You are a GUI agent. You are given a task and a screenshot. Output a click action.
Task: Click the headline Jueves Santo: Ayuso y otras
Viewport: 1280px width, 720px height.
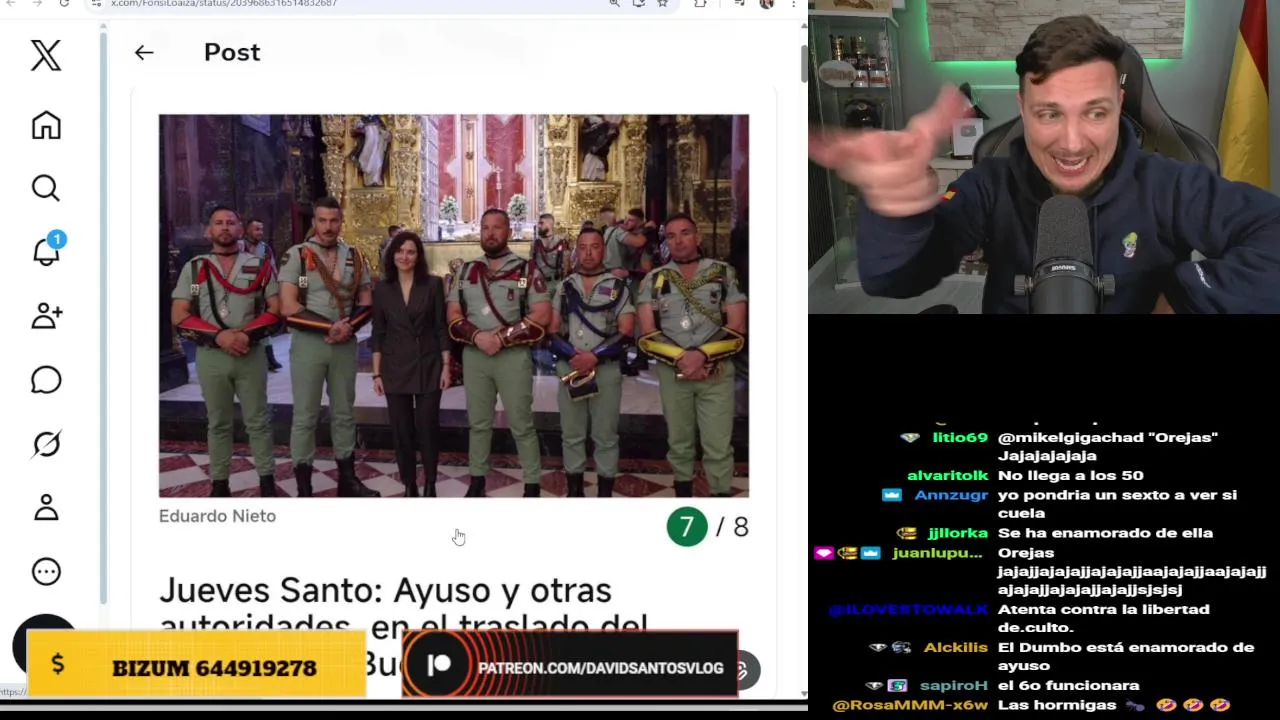pyautogui.click(x=385, y=590)
